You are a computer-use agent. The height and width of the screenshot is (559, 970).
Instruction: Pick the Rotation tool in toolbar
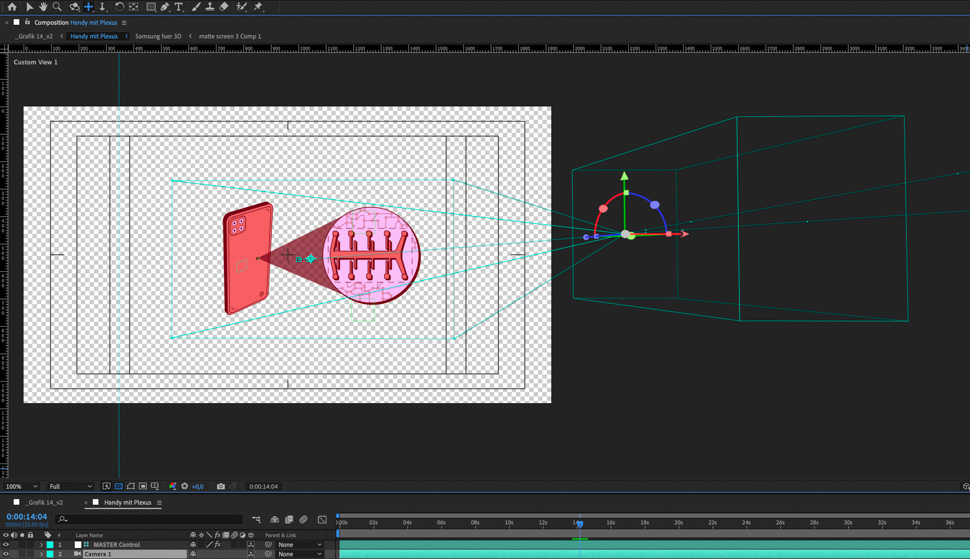click(x=119, y=7)
